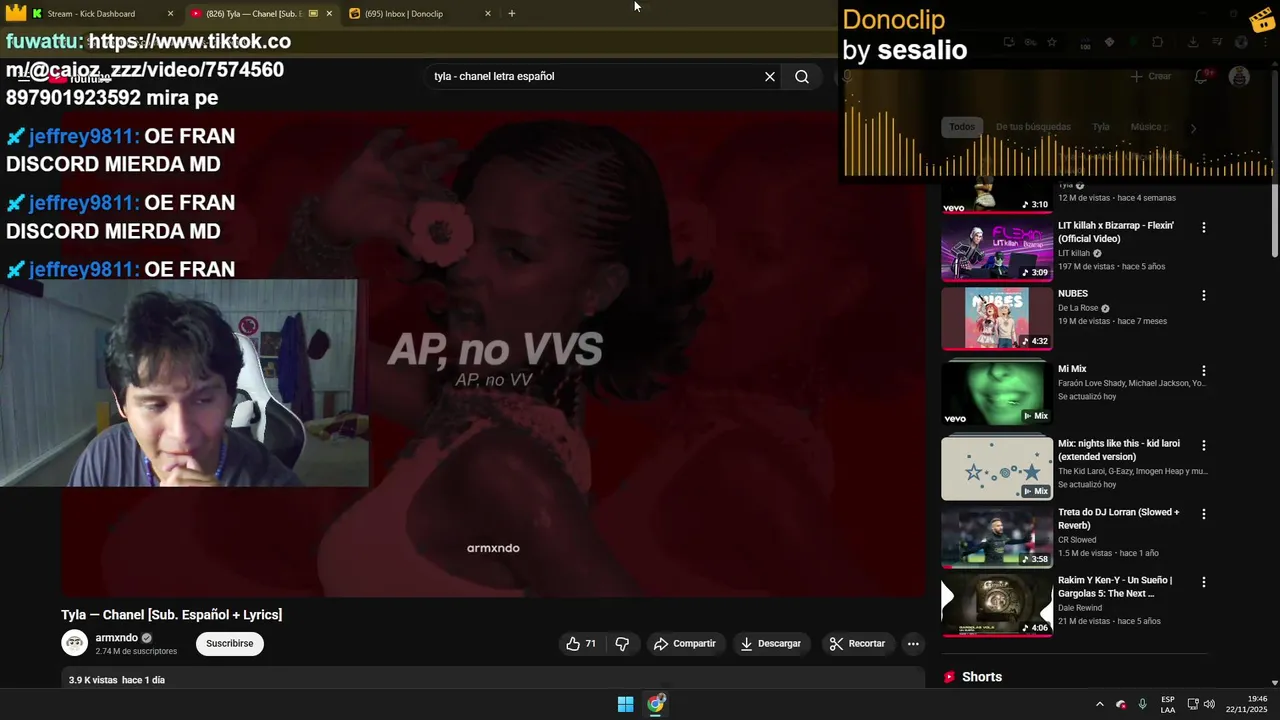Viewport: 1280px width, 720px height.
Task: Click the ESP LAA language indicator
Action: coord(1167,704)
